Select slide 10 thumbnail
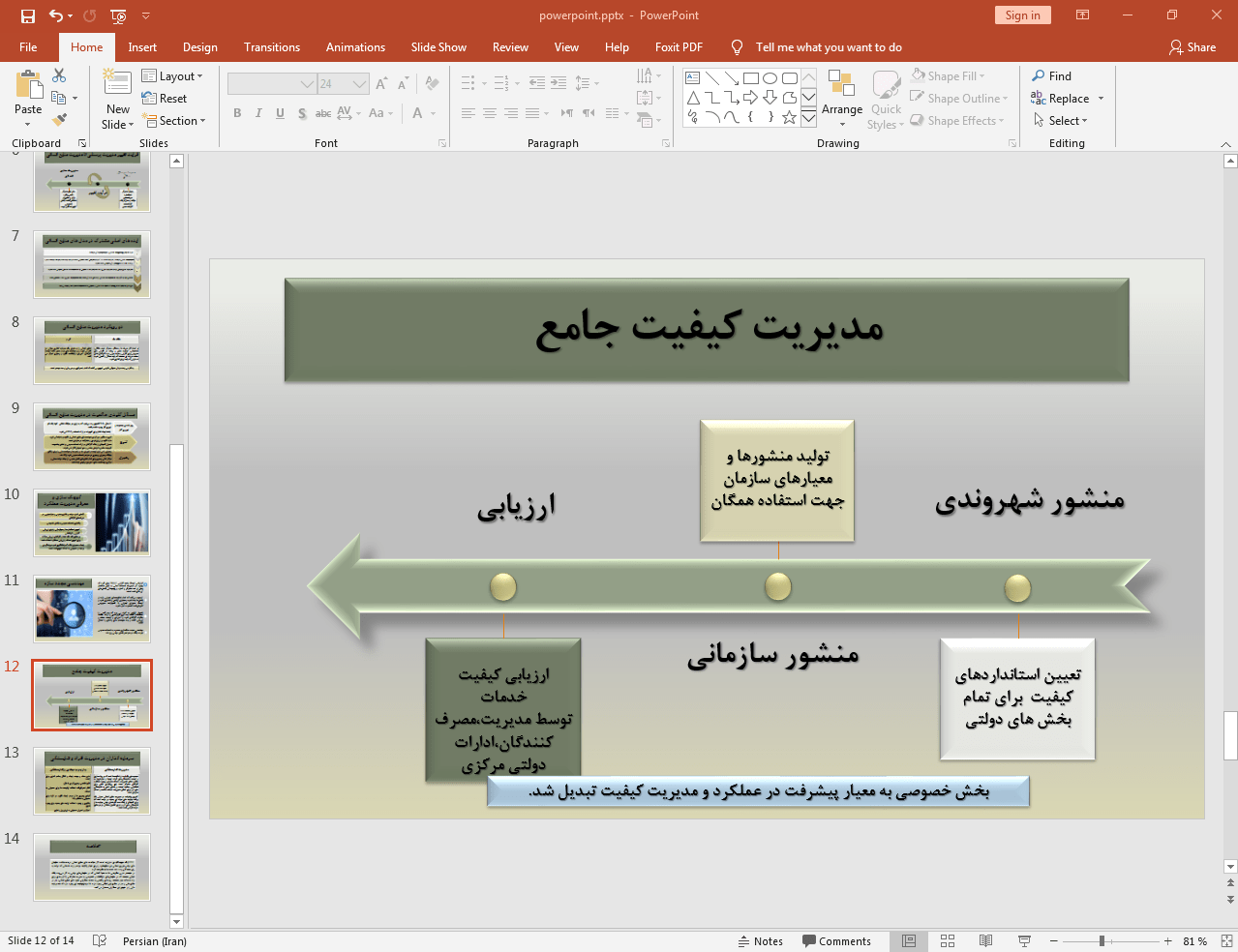This screenshot has height=952, width=1238. pyautogui.click(x=92, y=522)
